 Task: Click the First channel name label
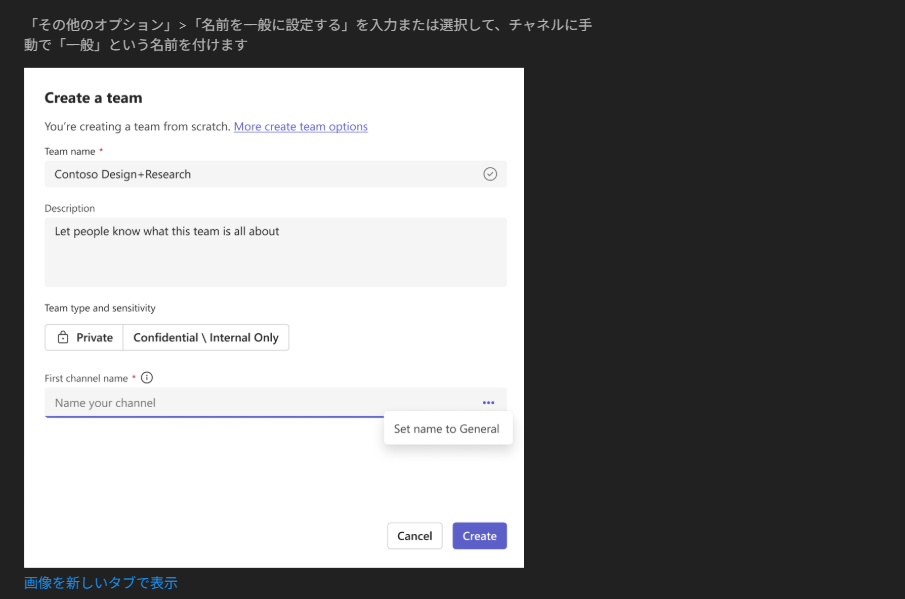(86, 379)
